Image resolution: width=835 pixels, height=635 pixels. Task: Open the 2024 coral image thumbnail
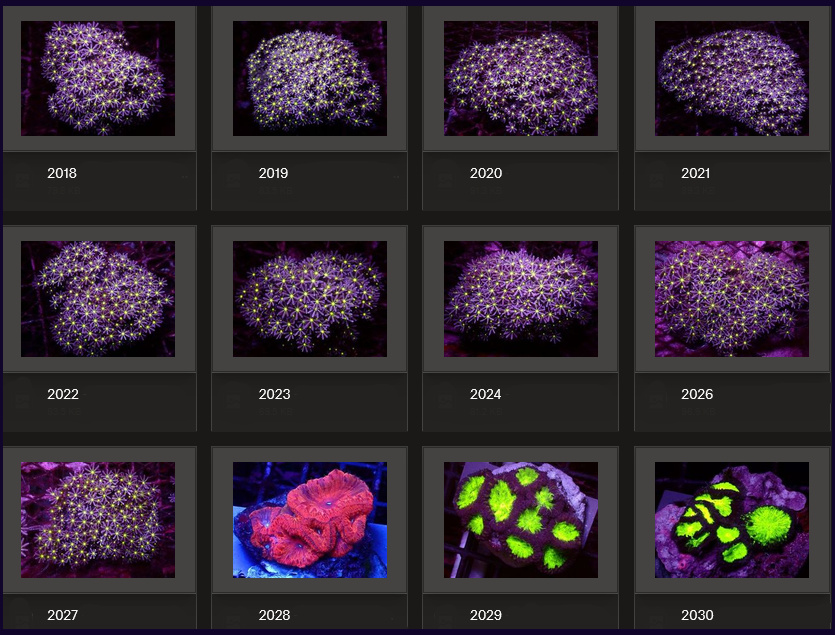[521, 299]
